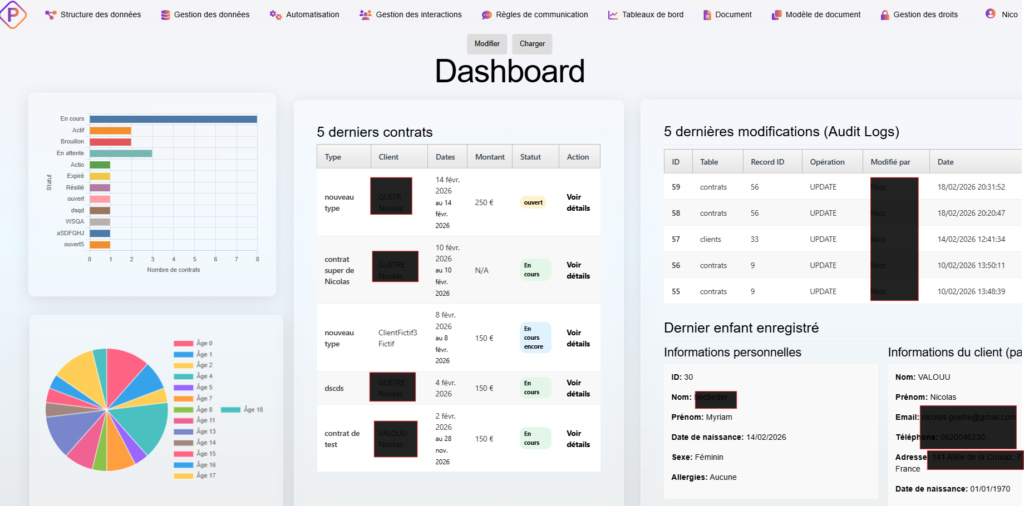Click the Gestion des données database icon
This screenshot has height=506, width=1024.
point(166,15)
